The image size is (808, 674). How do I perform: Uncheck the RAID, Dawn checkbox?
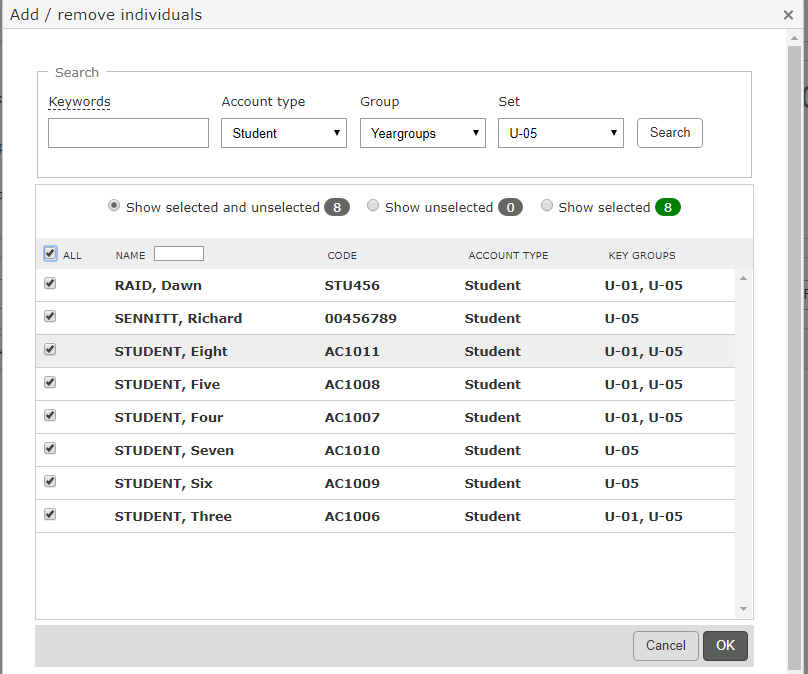point(51,284)
